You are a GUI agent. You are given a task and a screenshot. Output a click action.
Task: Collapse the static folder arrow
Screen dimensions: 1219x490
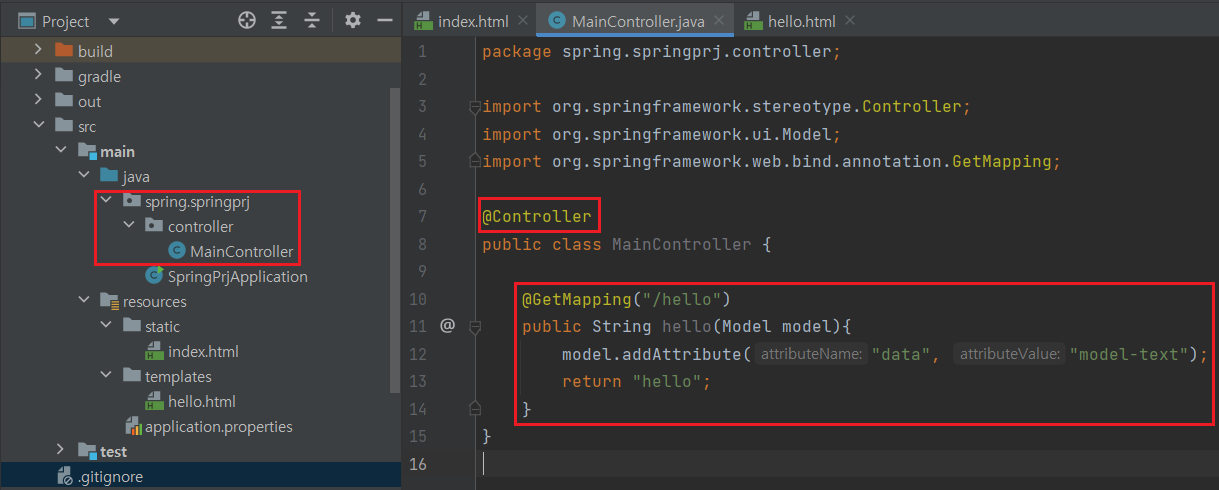(106, 326)
